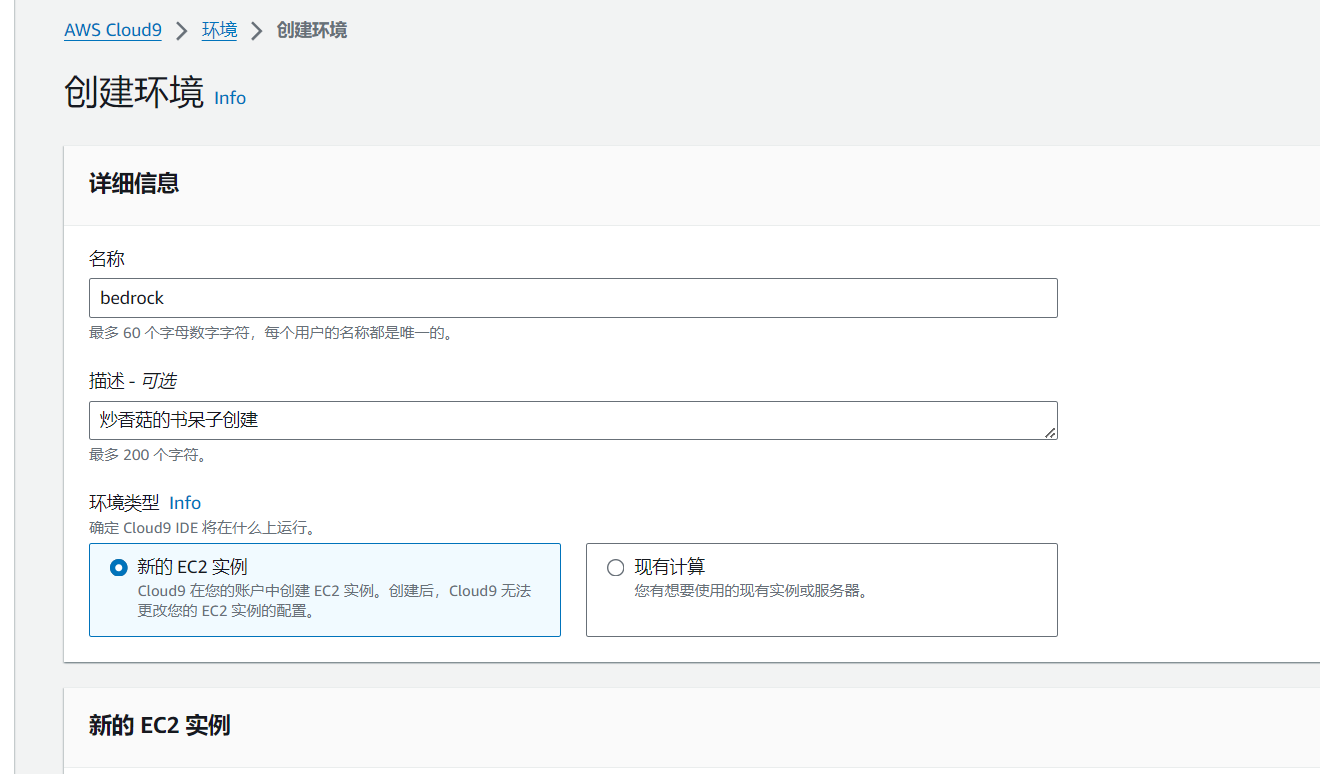Select the 新的 EC2 实例 radio option
This screenshot has height=774, width=1320.
(119, 567)
